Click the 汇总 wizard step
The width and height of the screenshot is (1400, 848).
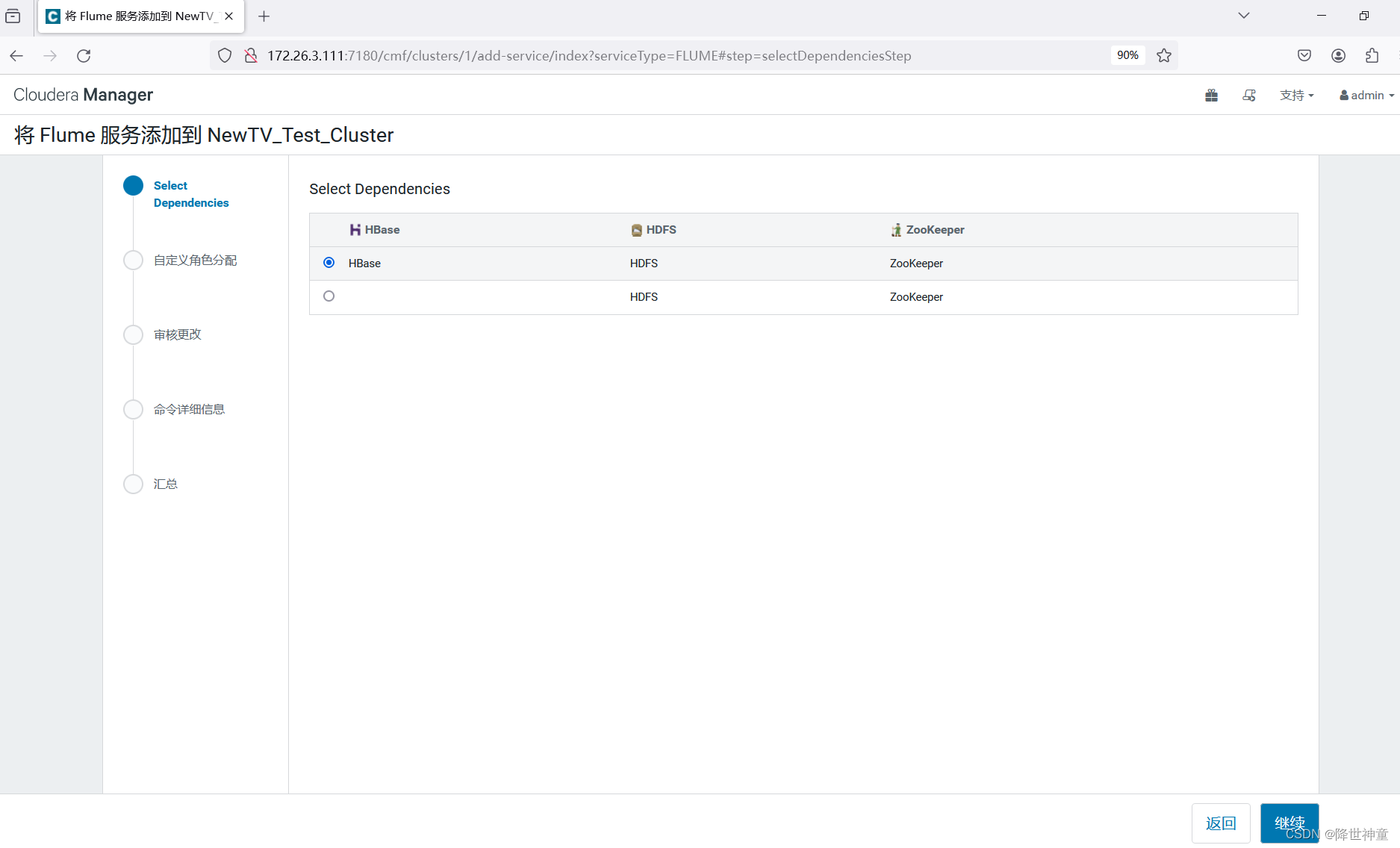click(x=165, y=484)
